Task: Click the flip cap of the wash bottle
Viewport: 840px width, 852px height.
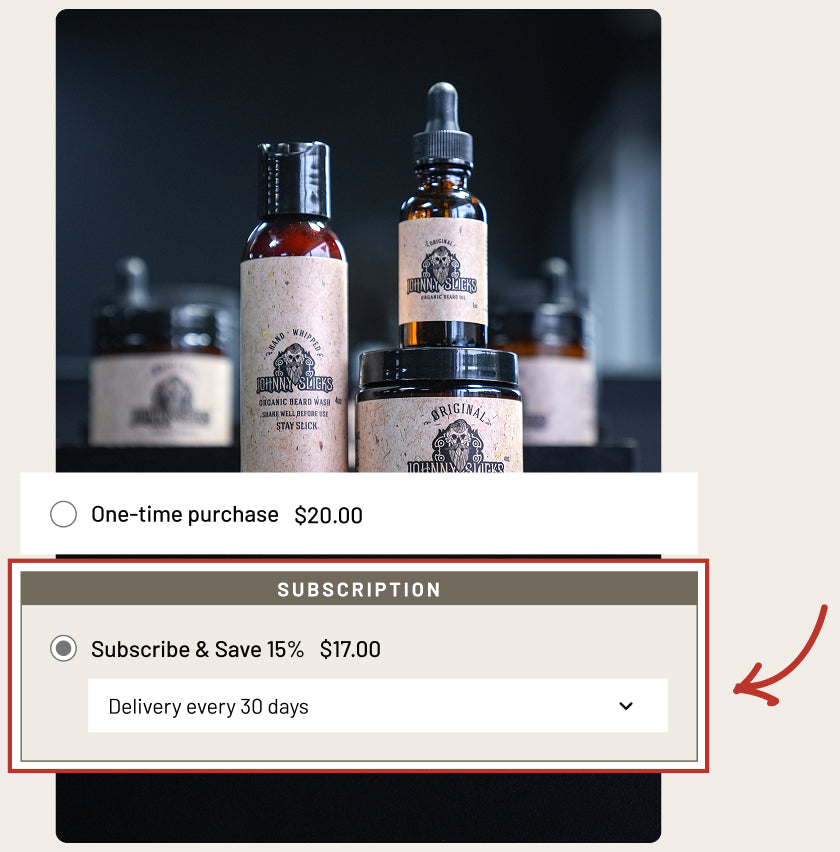Action: pos(294,179)
